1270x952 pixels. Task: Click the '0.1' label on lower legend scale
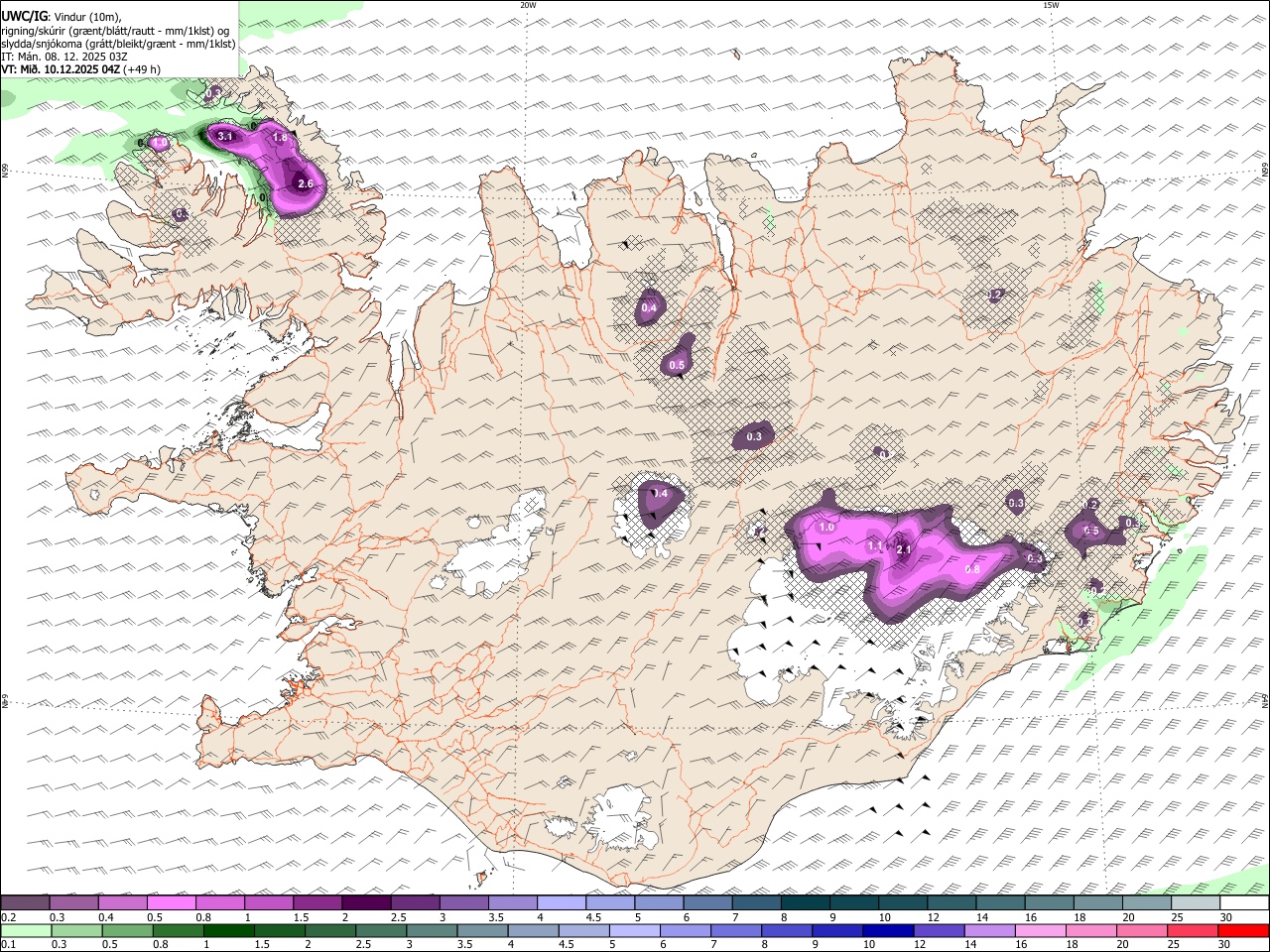8,945
